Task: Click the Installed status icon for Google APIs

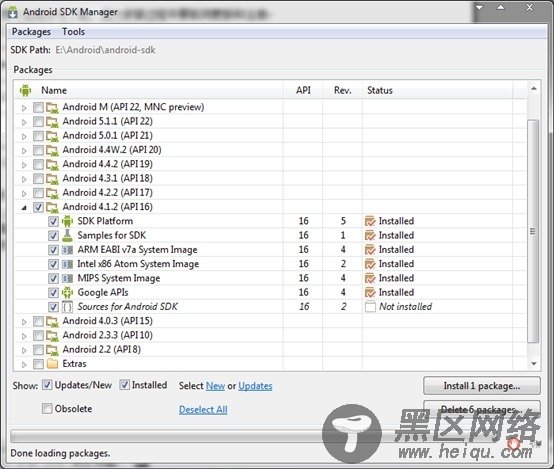Action: [x=370, y=293]
